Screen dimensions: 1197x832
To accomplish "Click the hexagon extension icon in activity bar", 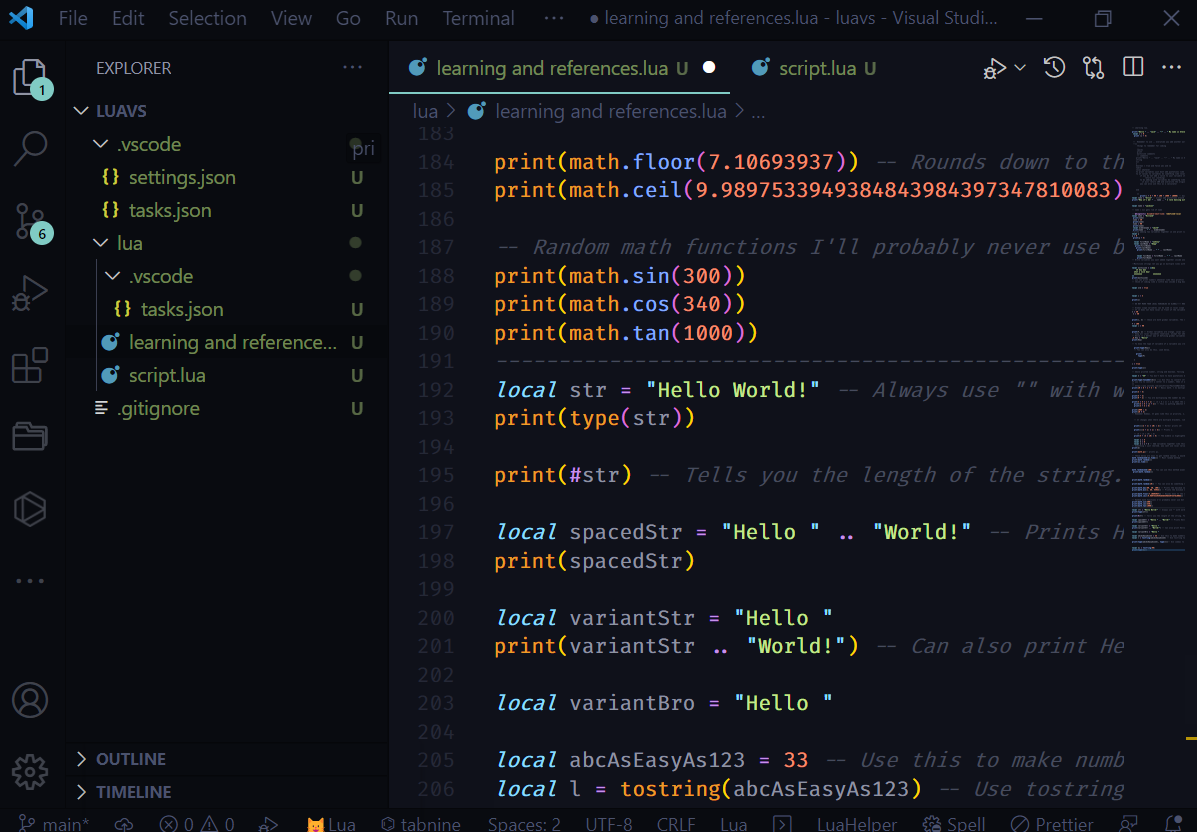I will pos(31,508).
